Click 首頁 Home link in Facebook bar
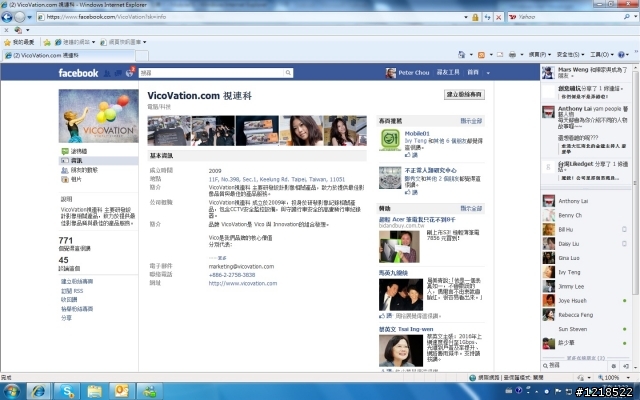The image size is (640, 400). click(x=473, y=72)
